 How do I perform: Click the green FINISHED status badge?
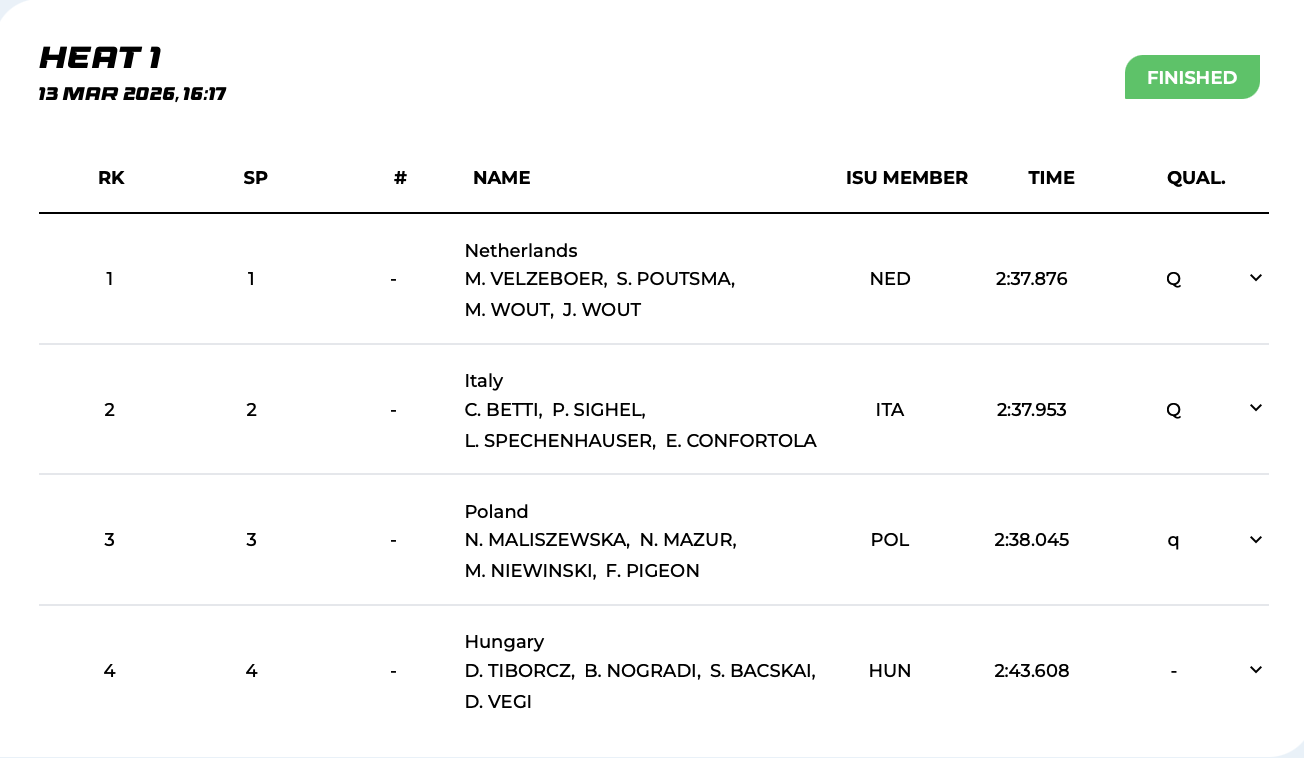click(1191, 77)
